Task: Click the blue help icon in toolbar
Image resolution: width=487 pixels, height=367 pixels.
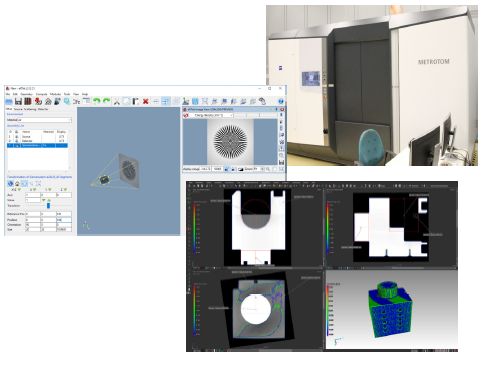Action: pos(281,101)
